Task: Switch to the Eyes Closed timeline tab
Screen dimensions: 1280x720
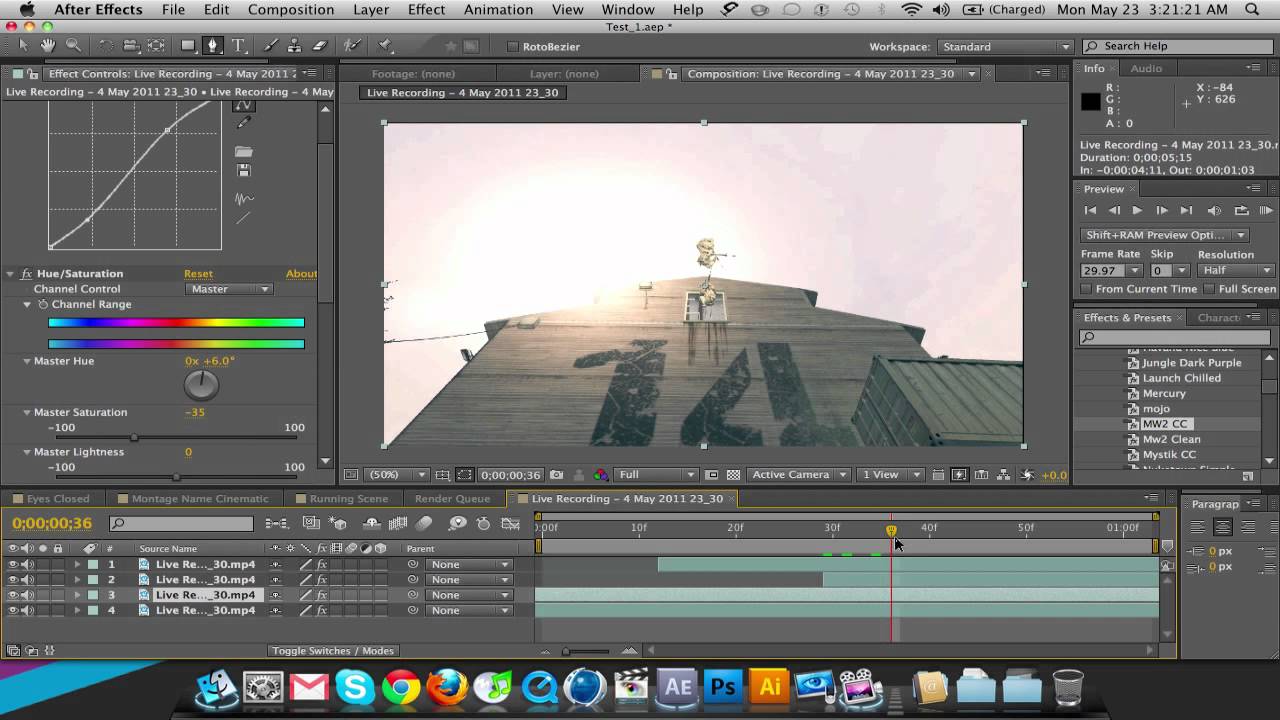Action: pyautogui.click(x=57, y=499)
